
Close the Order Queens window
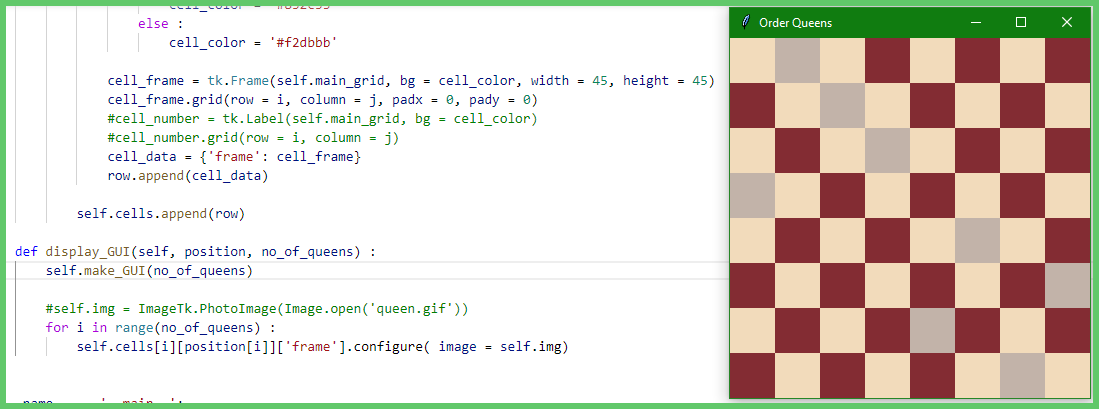pyautogui.click(x=1067, y=22)
